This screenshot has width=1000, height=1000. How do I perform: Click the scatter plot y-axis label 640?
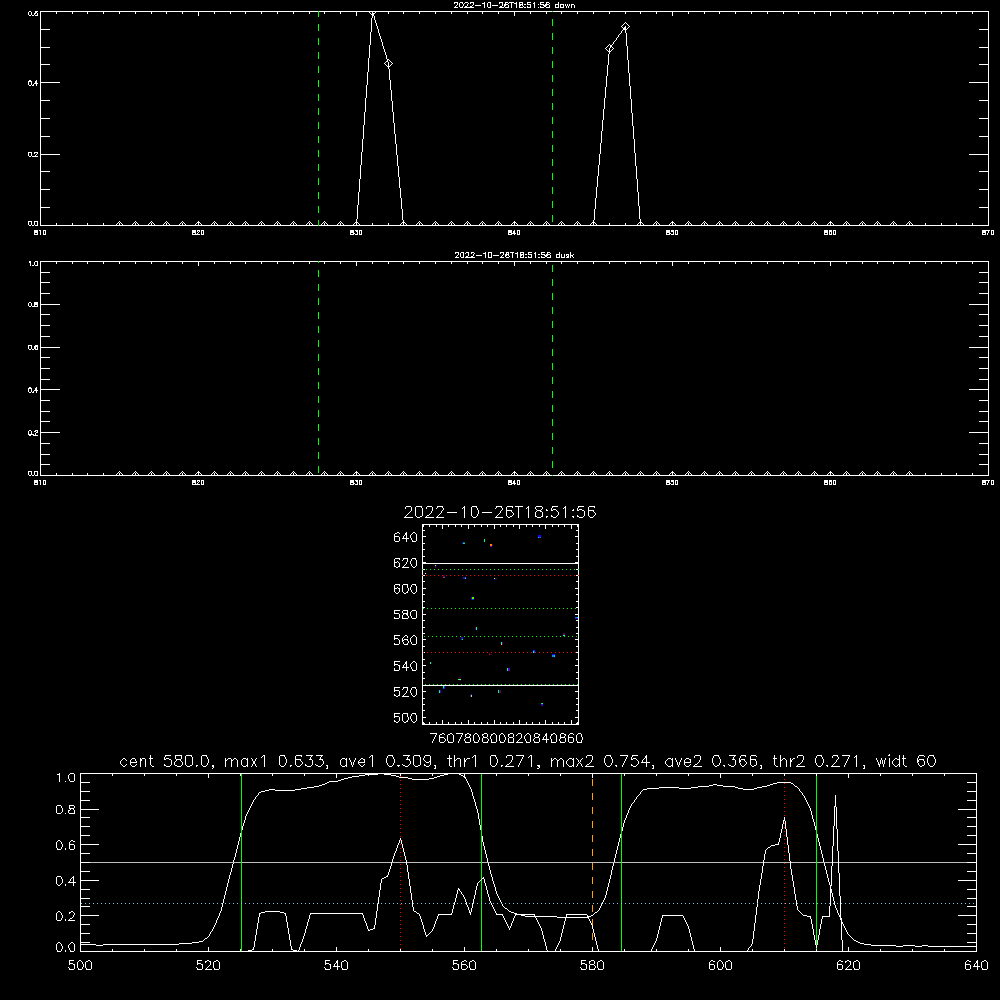(406, 538)
